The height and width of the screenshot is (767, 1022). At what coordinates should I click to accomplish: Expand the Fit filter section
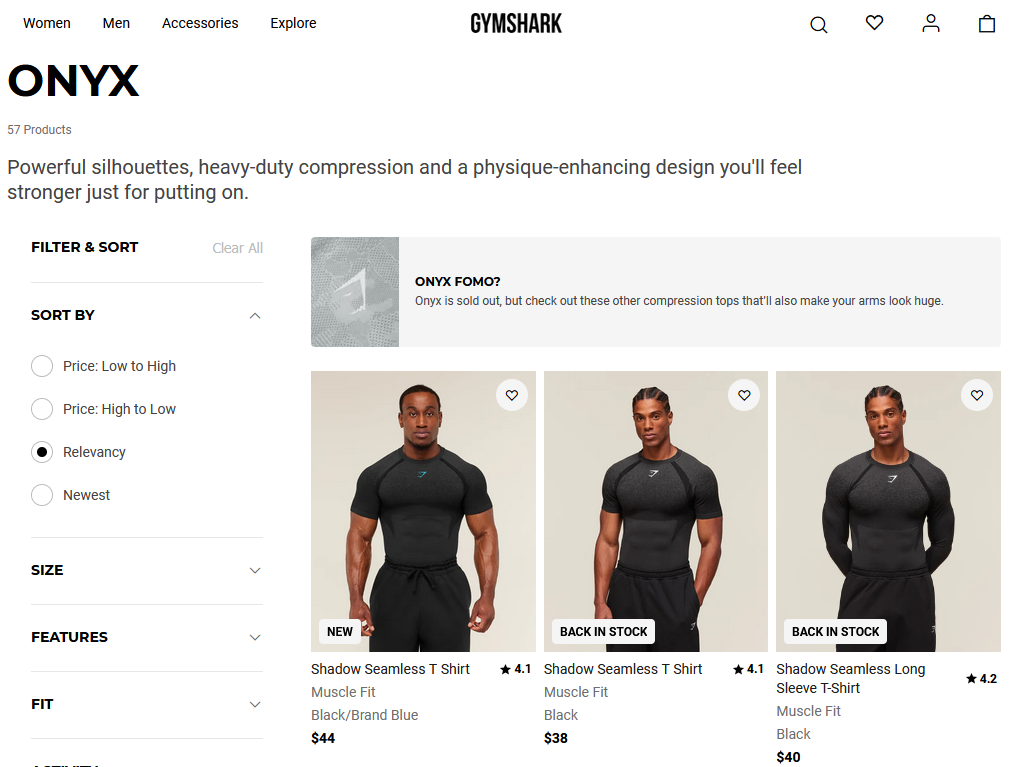pyautogui.click(x=255, y=704)
